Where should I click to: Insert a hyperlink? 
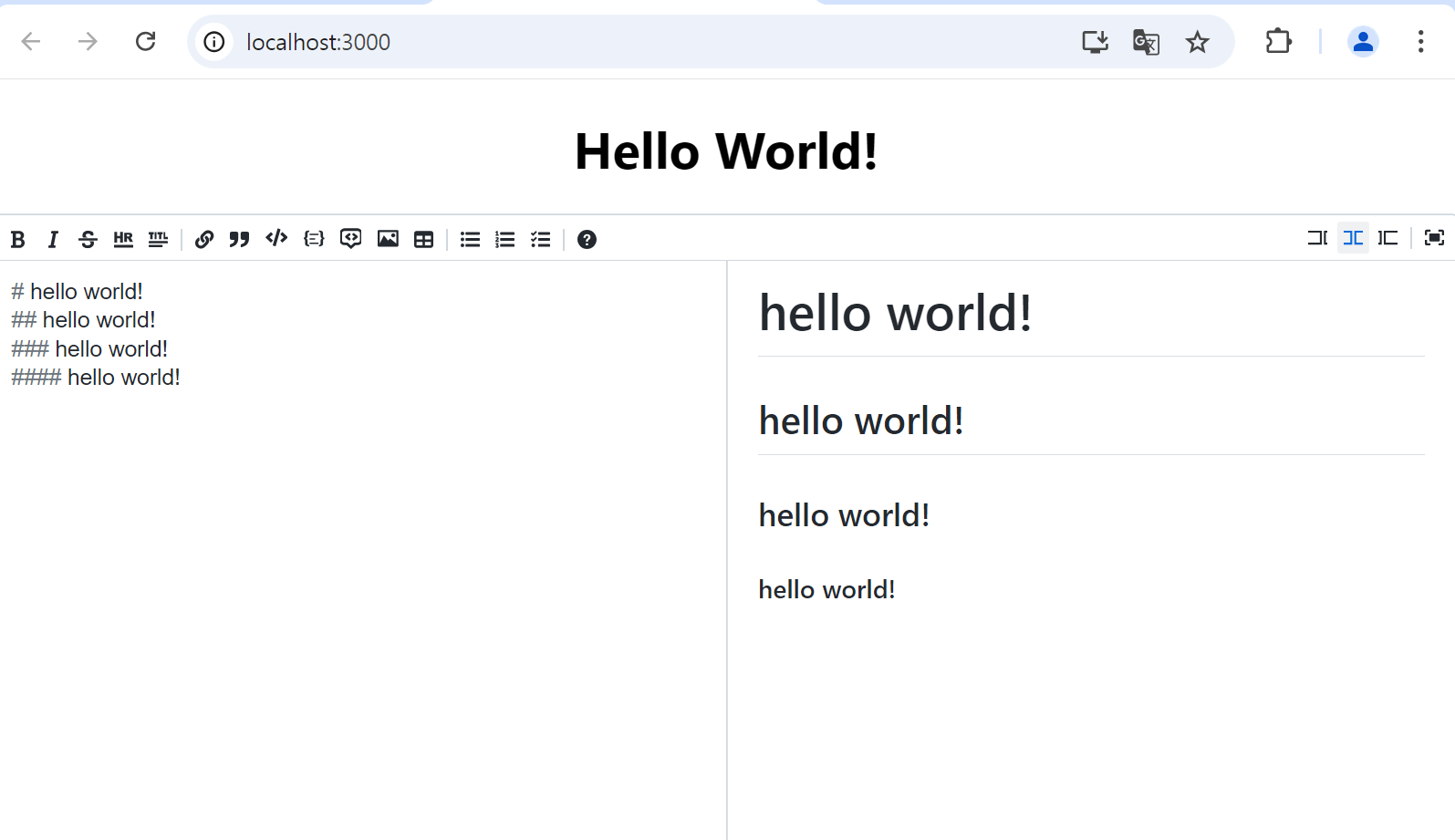click(204, 239)
